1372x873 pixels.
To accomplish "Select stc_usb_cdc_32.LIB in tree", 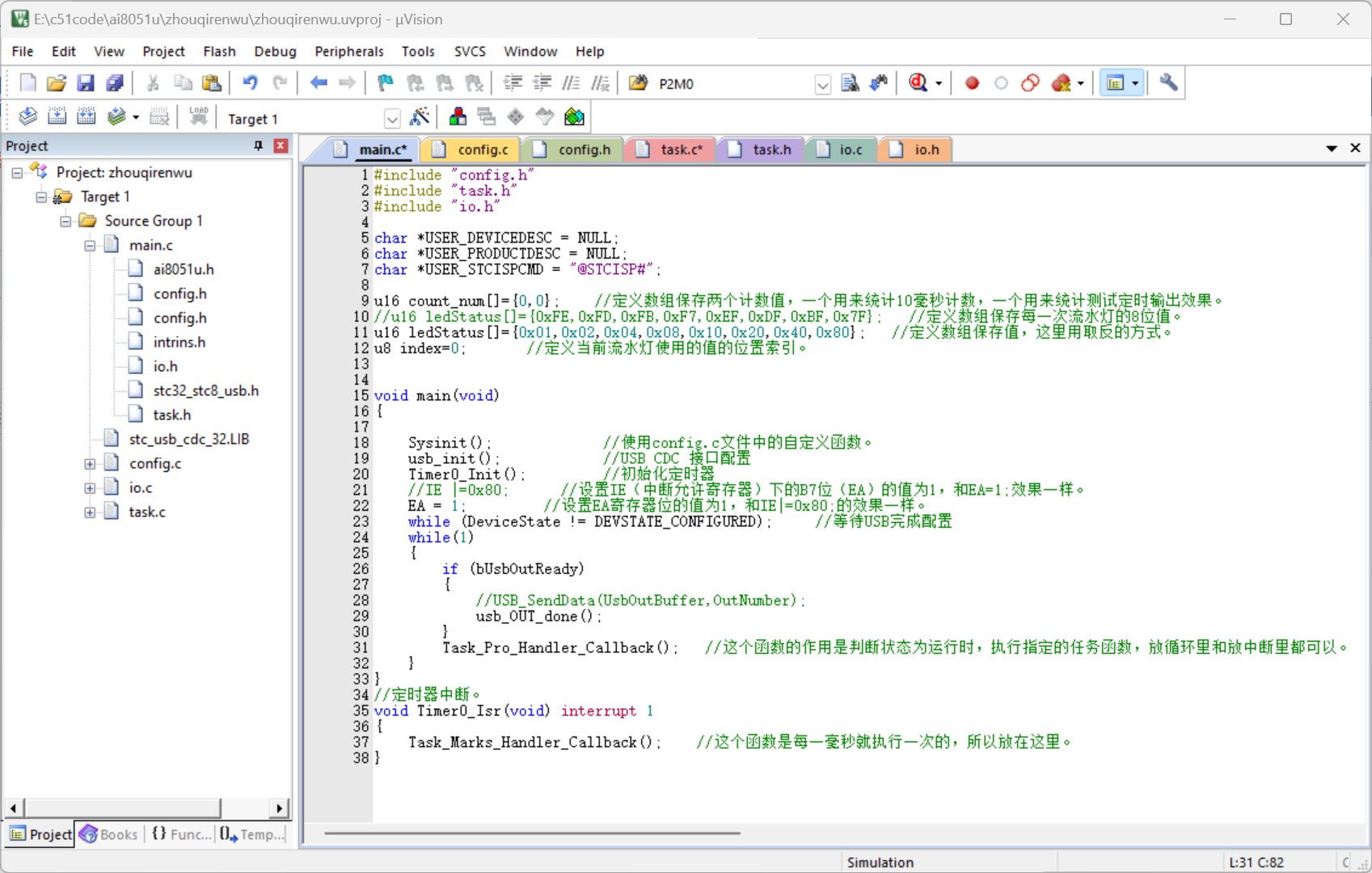I will [x=177, y=439].
